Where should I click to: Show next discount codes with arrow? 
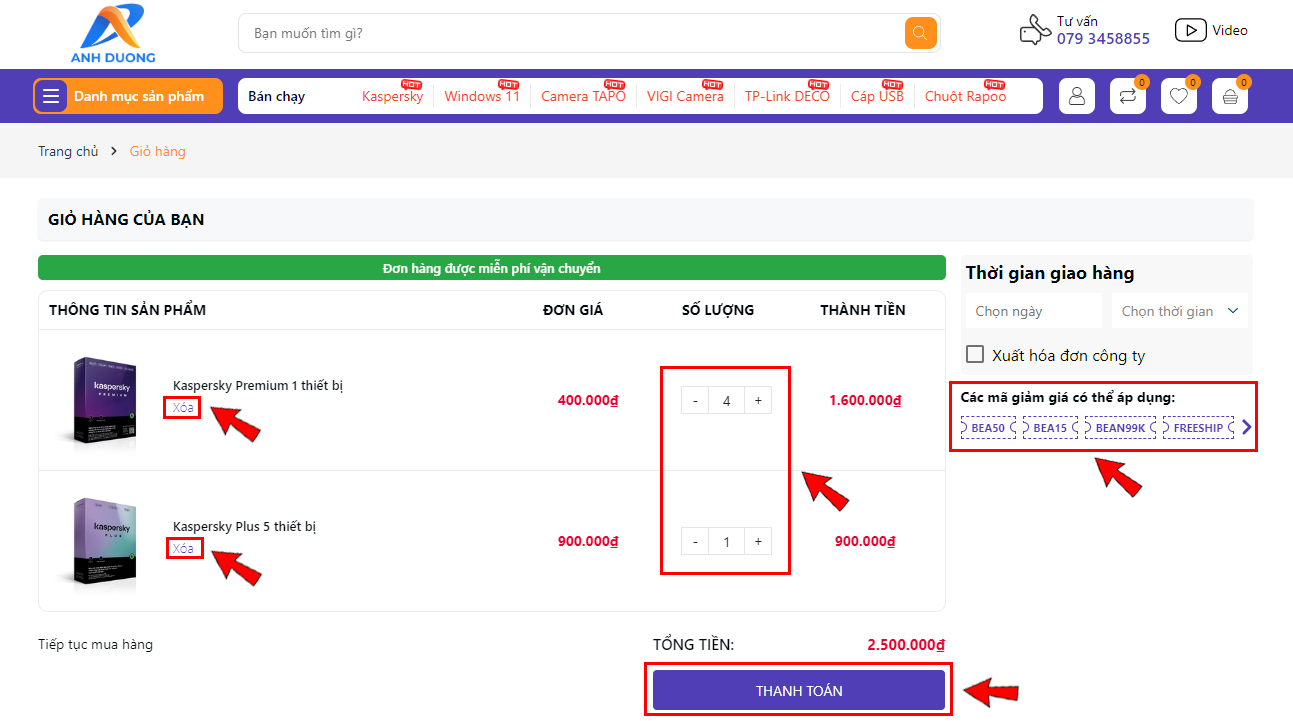coord(1246,427)
